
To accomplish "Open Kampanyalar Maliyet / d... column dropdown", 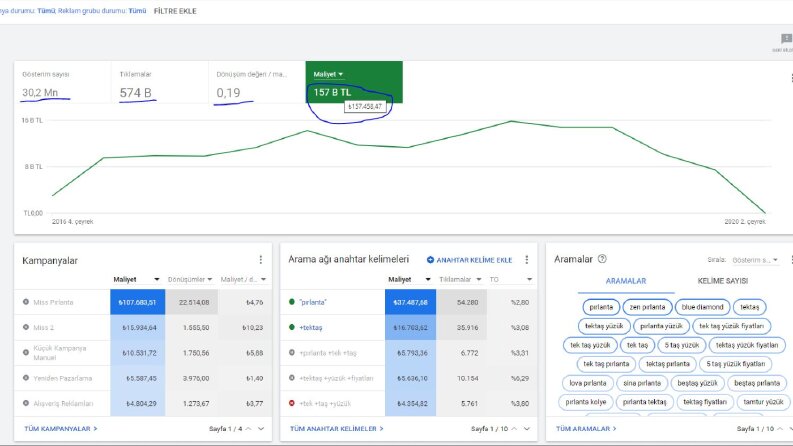I will pyautogui.click(x=263, y=279).
